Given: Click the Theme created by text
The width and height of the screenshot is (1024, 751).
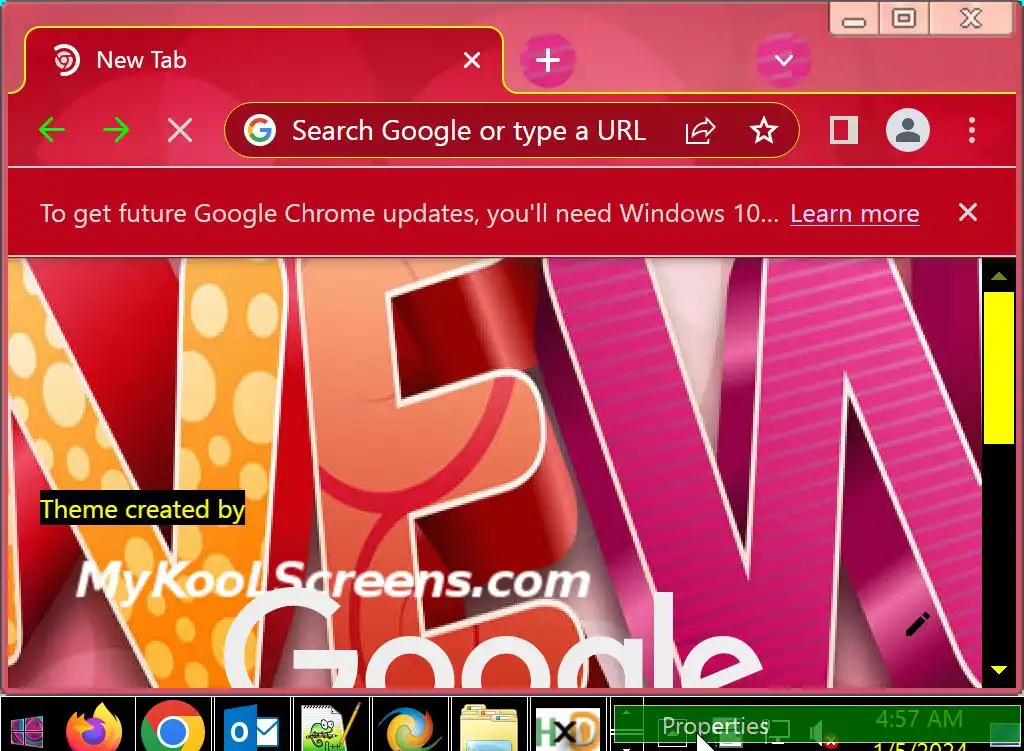Looking at the screenshot, I should [x=142, y=508].
